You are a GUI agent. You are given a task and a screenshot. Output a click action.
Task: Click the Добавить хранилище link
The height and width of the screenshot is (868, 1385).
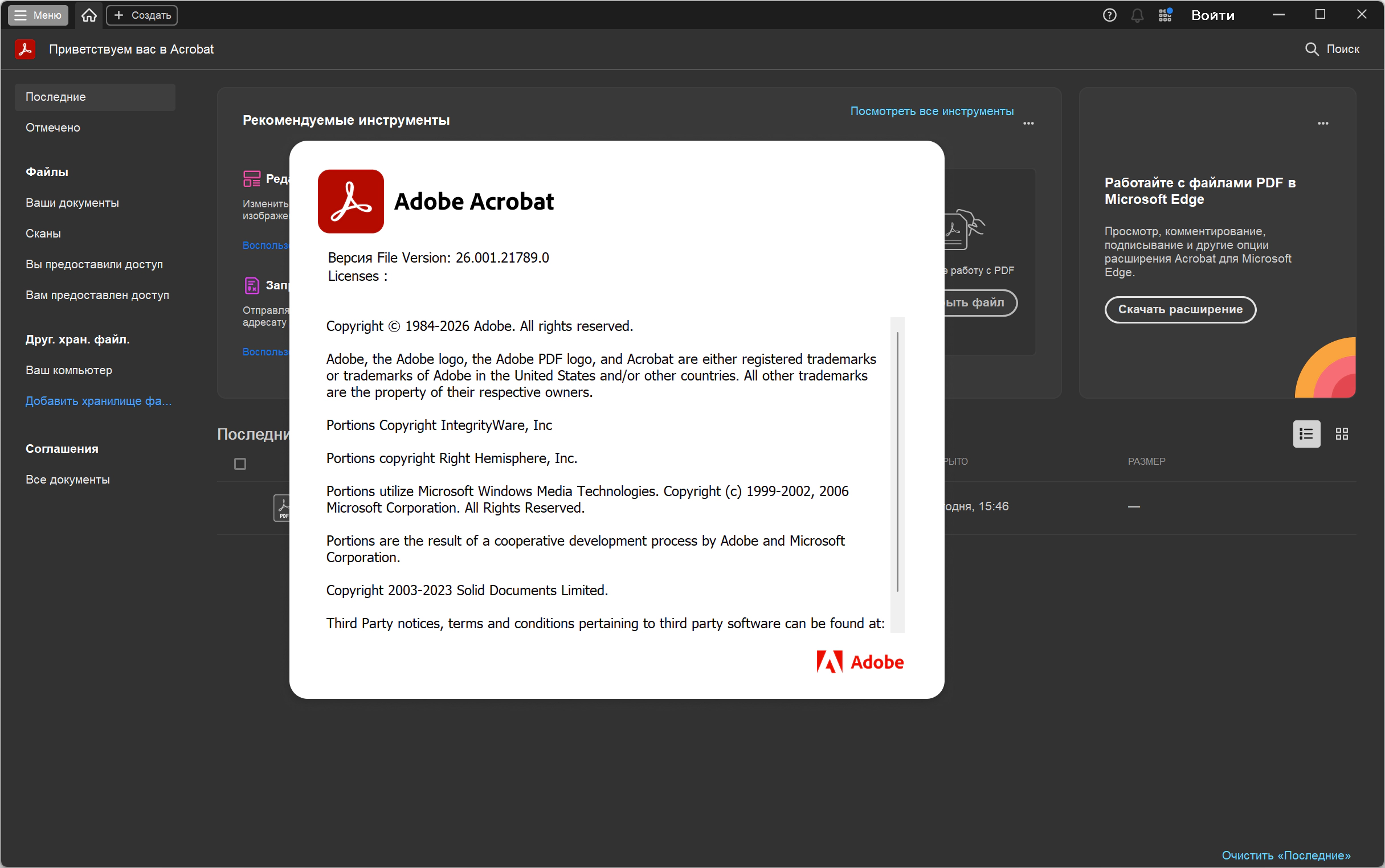[98, 401]
